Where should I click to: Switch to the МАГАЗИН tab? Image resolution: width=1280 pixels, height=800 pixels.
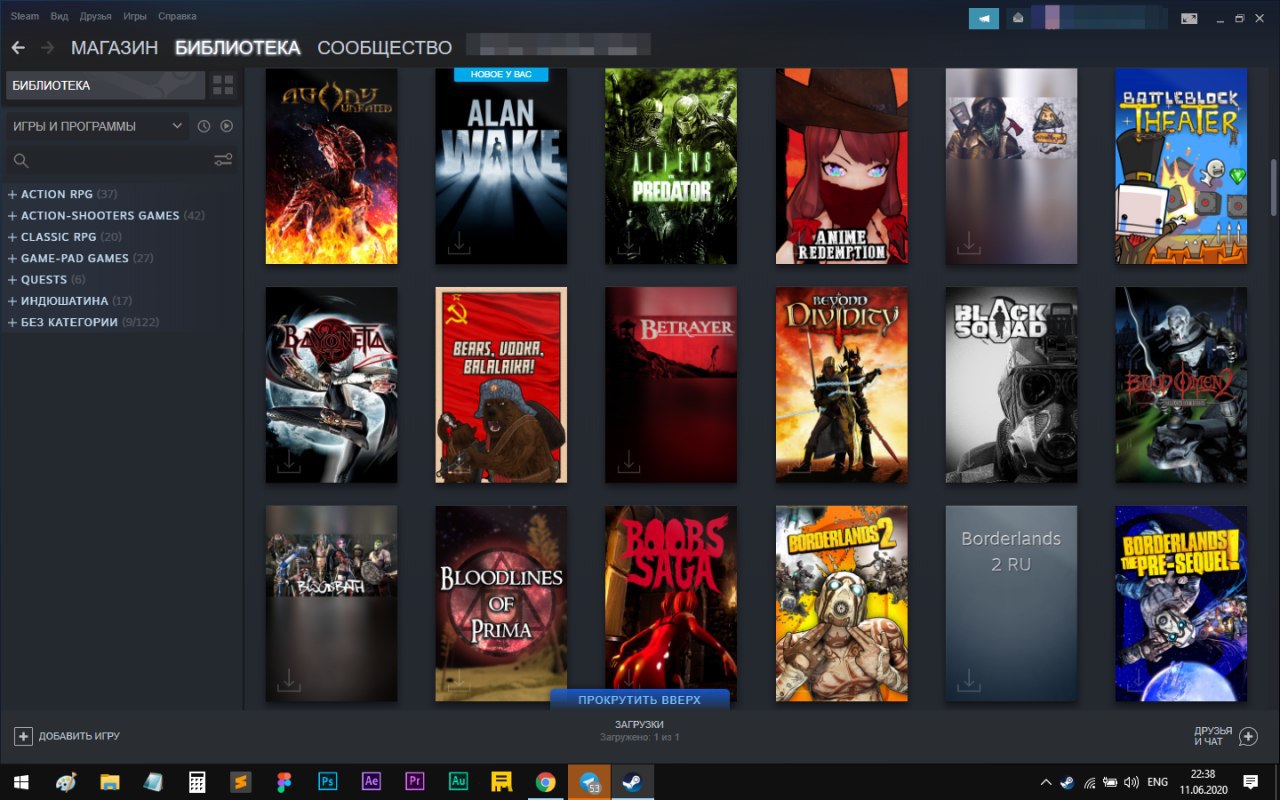(114, 47)
